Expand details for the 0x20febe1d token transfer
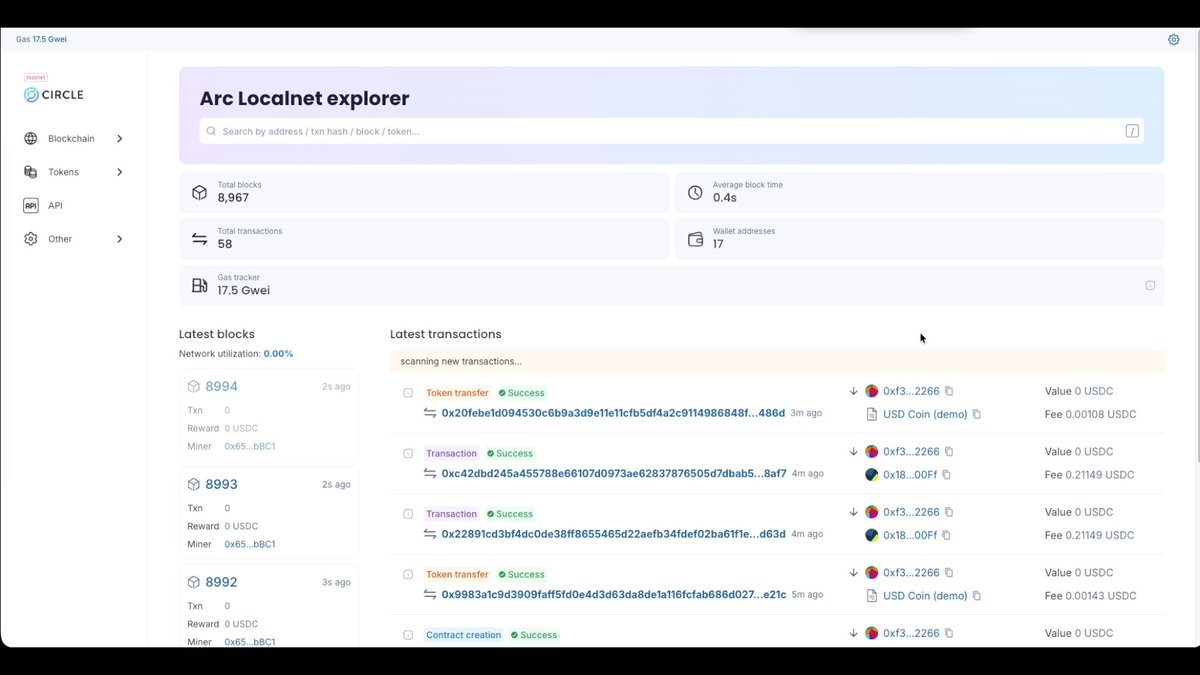The height and width of the screenshot is (675, 1200). coord(408,393)
